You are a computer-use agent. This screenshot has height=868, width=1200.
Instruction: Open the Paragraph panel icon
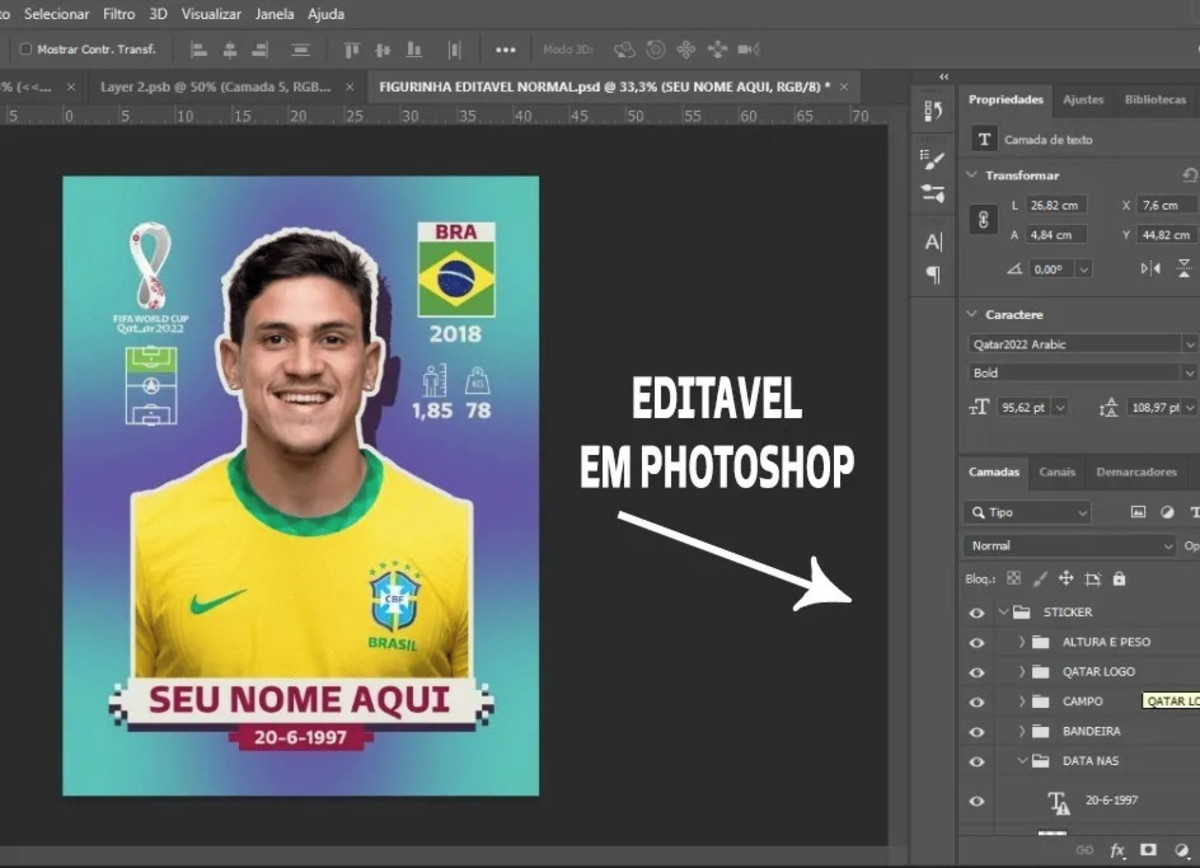(933, 274)
